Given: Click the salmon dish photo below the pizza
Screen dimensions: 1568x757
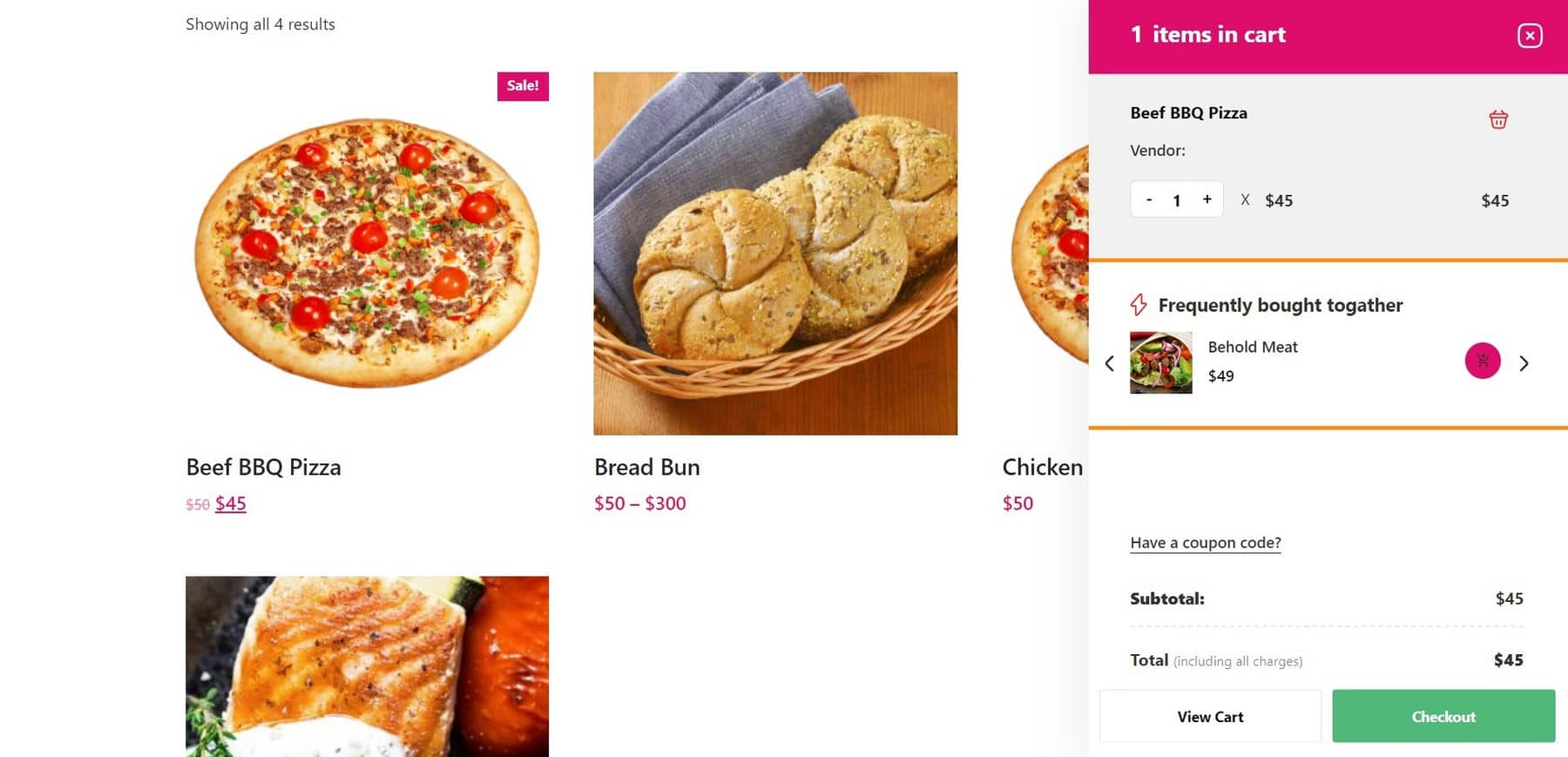Looking at the screenshot, I should coord(366,666).
